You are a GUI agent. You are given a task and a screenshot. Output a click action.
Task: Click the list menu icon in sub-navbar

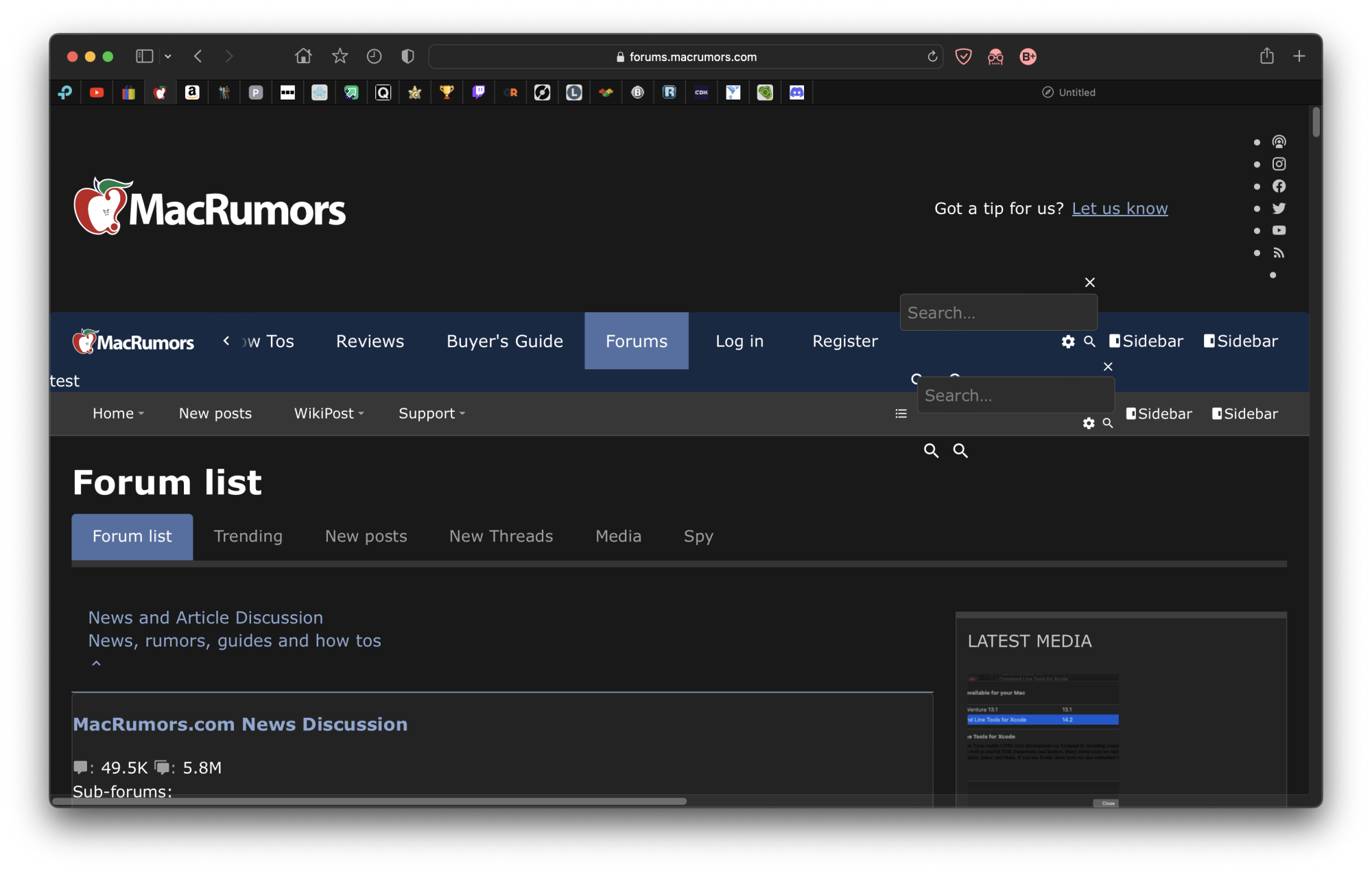coord(901,414)
